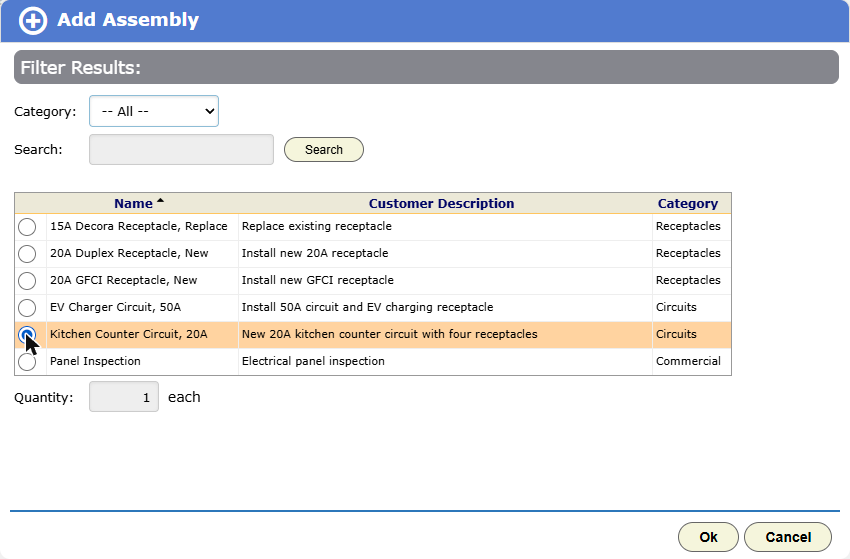This screenshot has width=850, height=559.
Task: Click the Cancel button
Action: click(x=788, y=537)
